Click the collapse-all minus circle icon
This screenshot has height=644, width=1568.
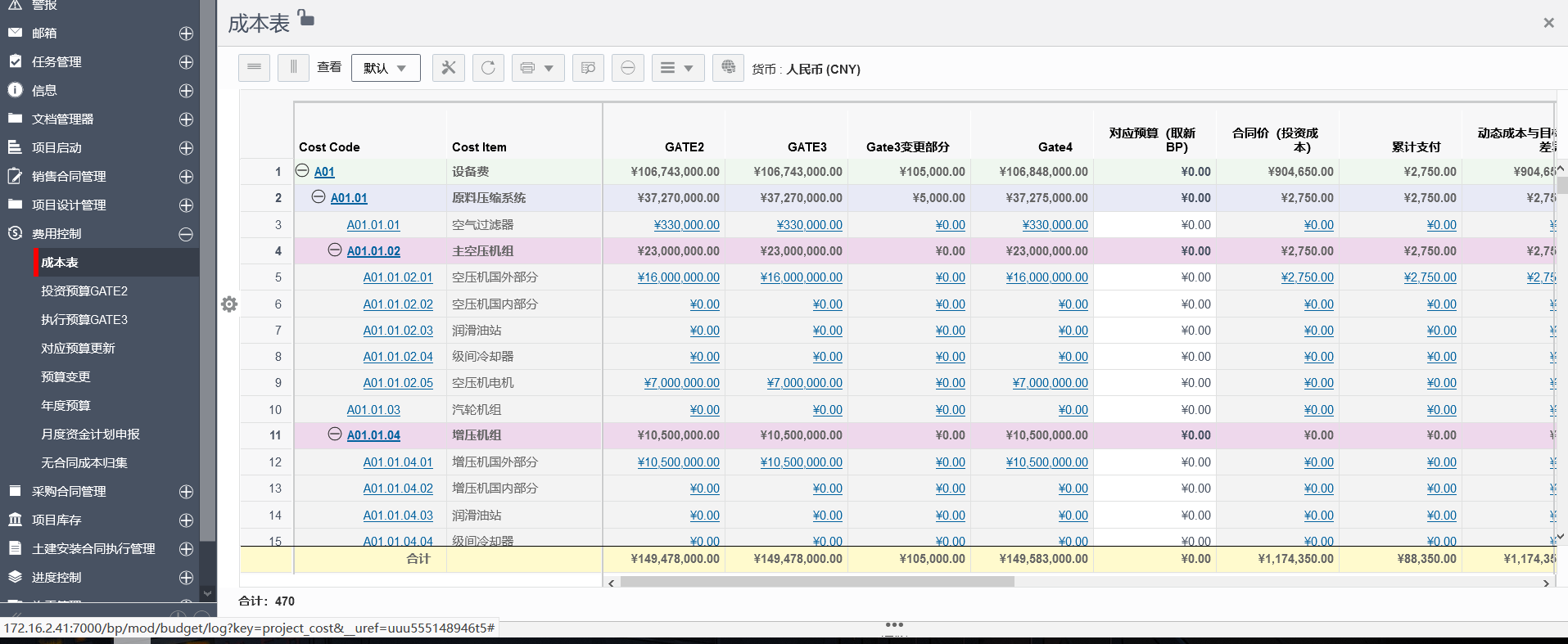point(627,68)
